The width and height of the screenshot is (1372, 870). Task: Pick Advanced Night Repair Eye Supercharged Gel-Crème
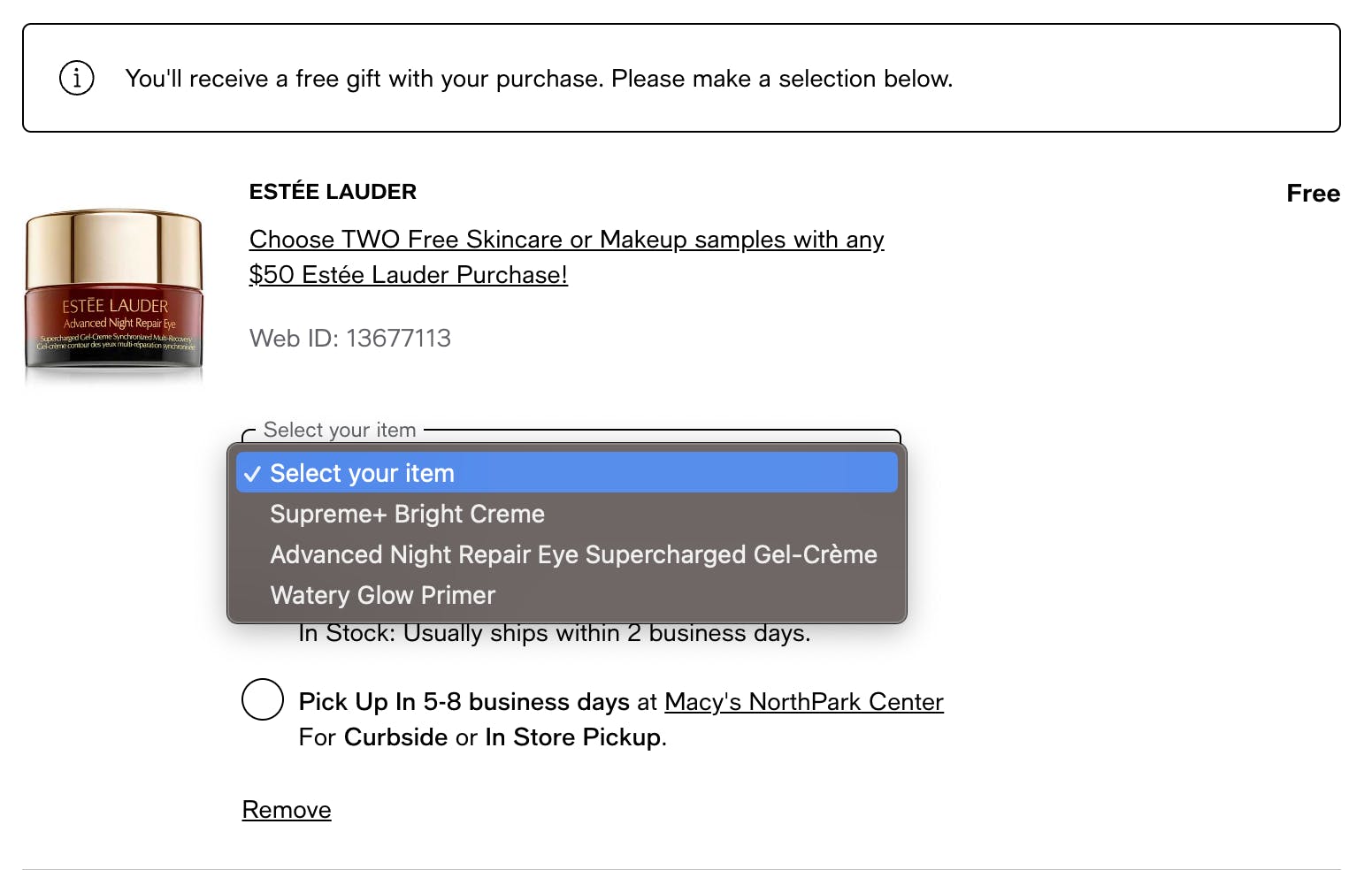(573, 554)
